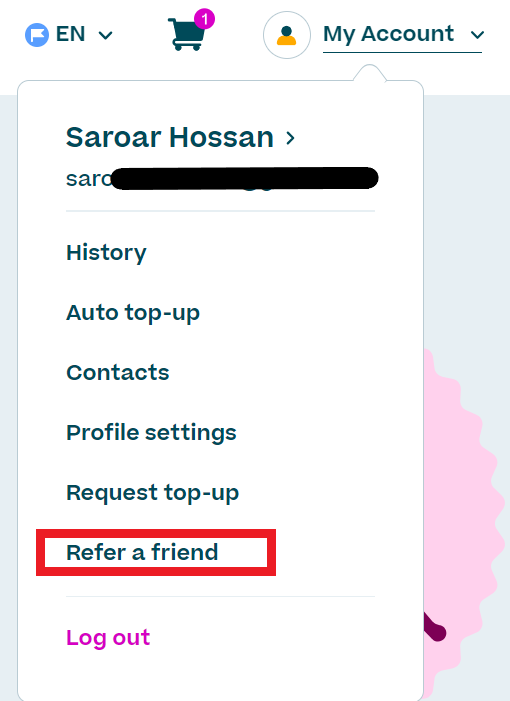Open the shopping cart icon
510x701 pixels.
click(x=186, y=34)
